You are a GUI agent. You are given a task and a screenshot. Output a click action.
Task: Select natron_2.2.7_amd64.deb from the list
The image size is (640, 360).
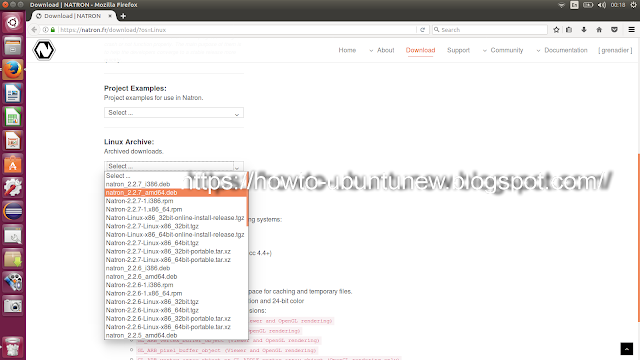tap(176, 193)
